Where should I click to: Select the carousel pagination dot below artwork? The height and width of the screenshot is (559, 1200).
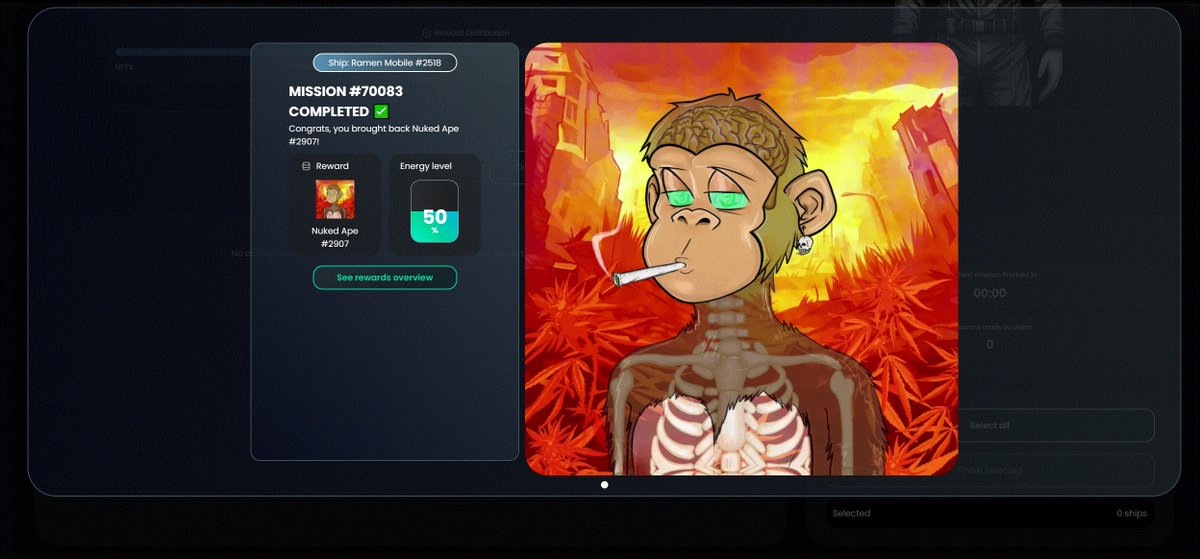point(604,485)
